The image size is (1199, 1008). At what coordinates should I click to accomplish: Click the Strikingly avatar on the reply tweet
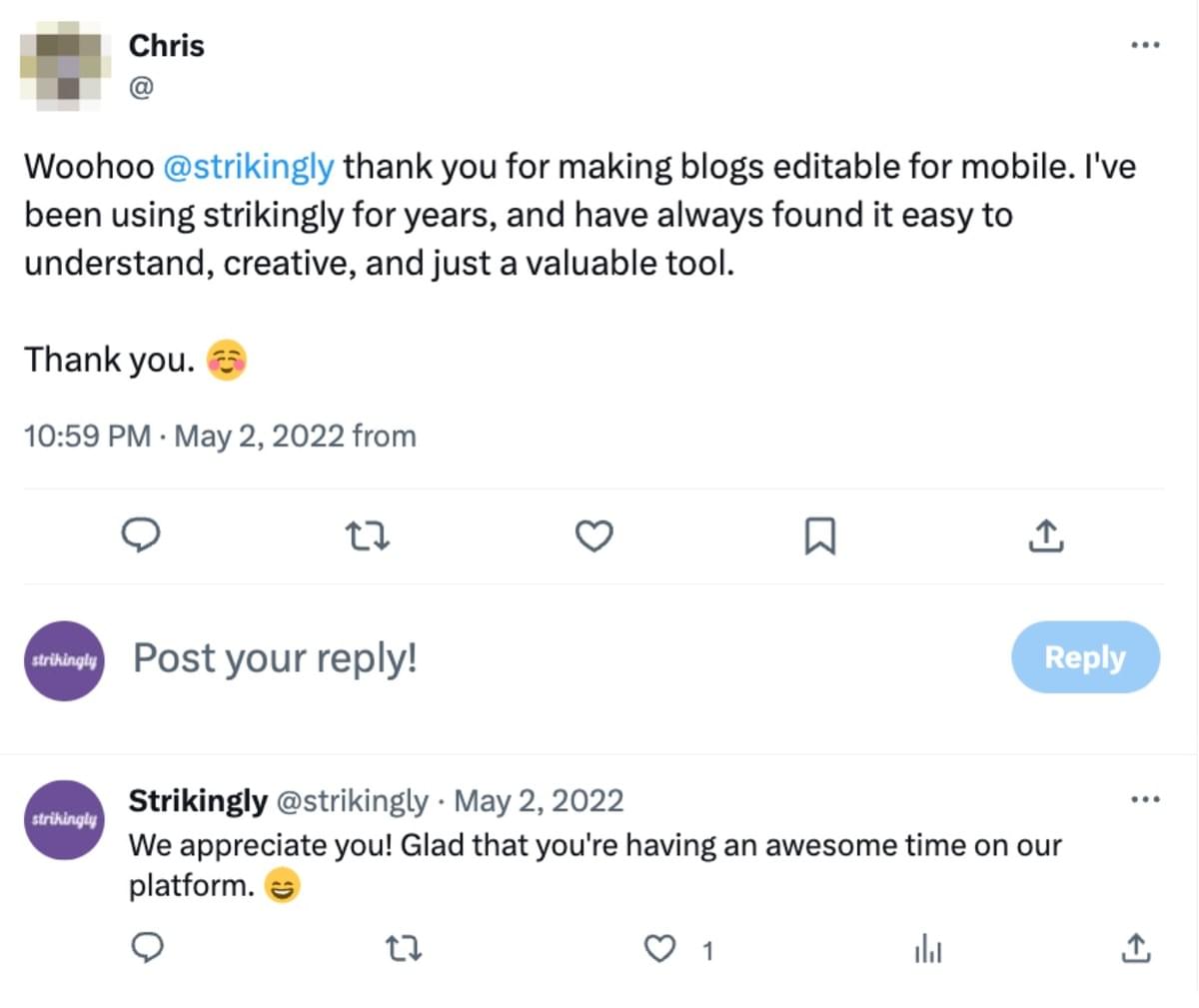[64, 819]
